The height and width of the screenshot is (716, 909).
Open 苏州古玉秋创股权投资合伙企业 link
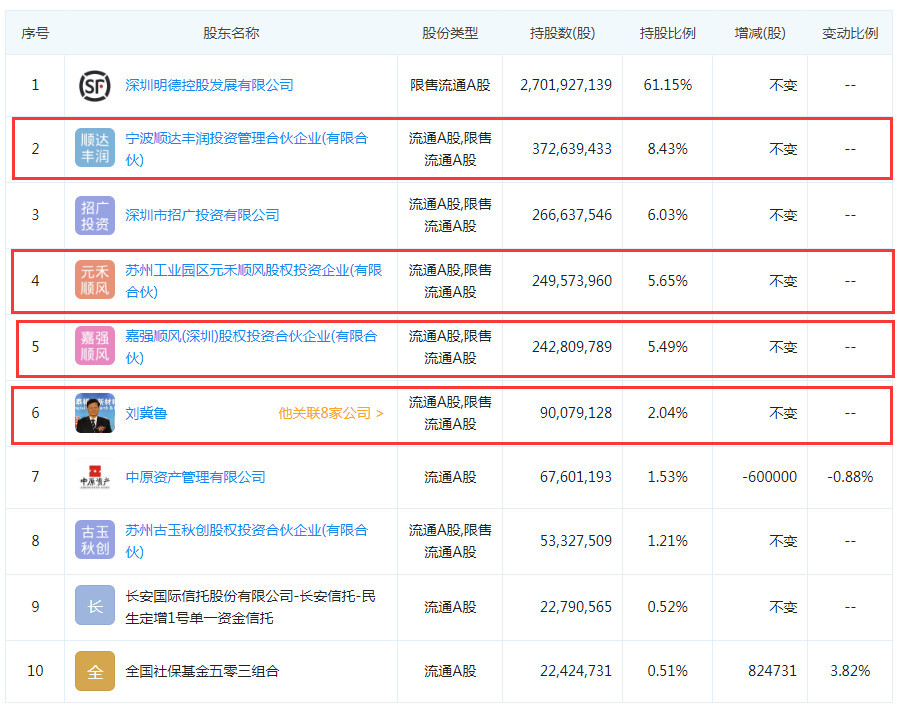point(247,541)
